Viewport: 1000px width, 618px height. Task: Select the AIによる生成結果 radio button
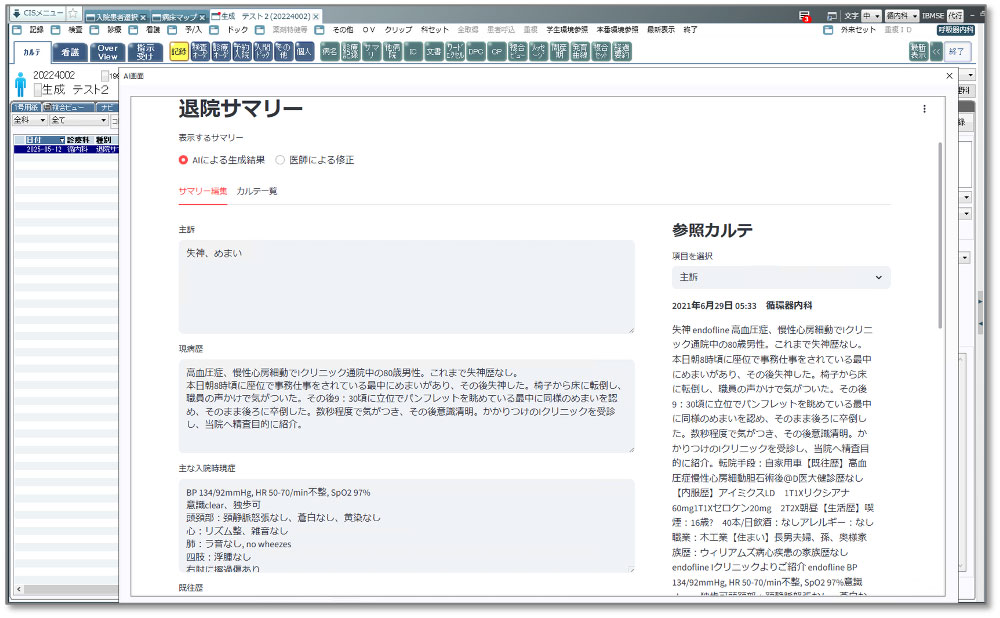tap(183, 160)
